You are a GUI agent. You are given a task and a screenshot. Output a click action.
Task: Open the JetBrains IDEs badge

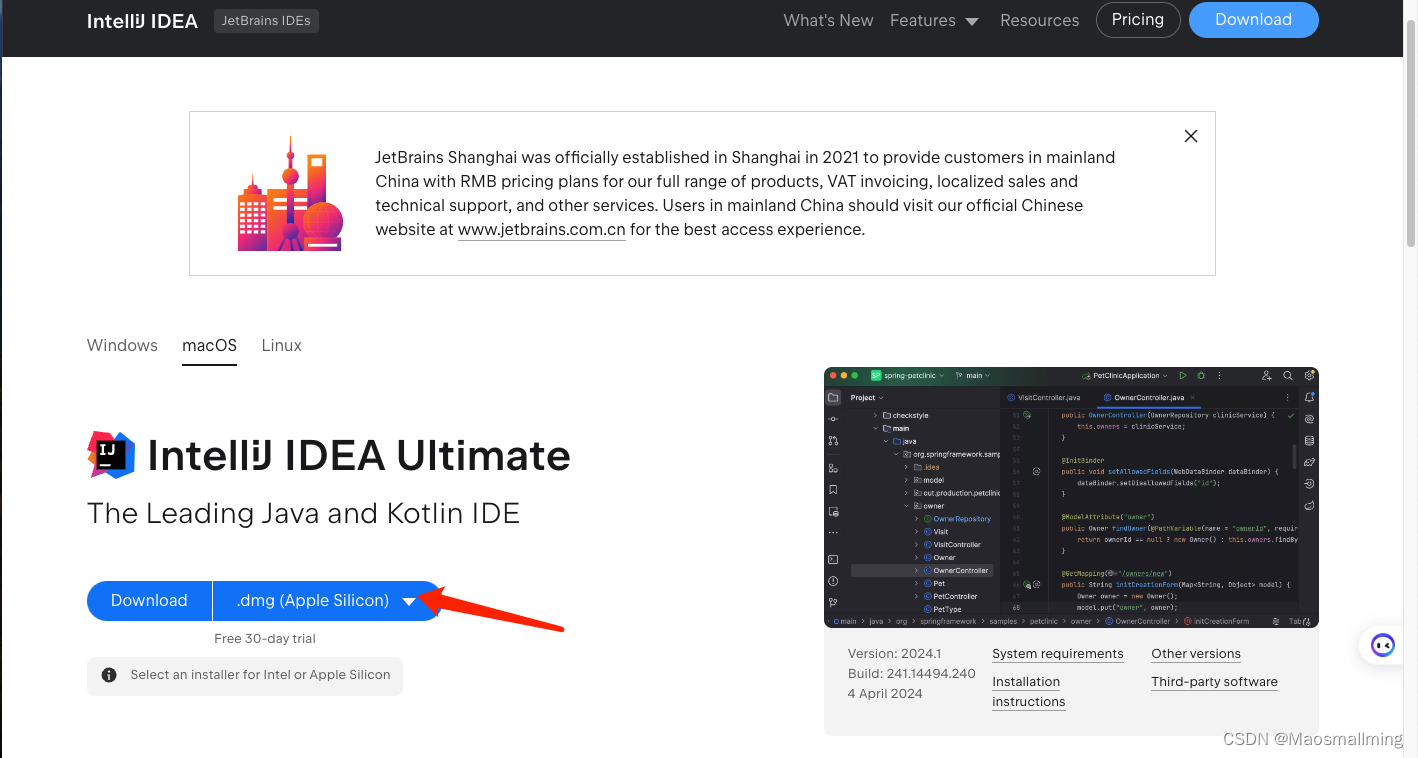tap(266, 21)
